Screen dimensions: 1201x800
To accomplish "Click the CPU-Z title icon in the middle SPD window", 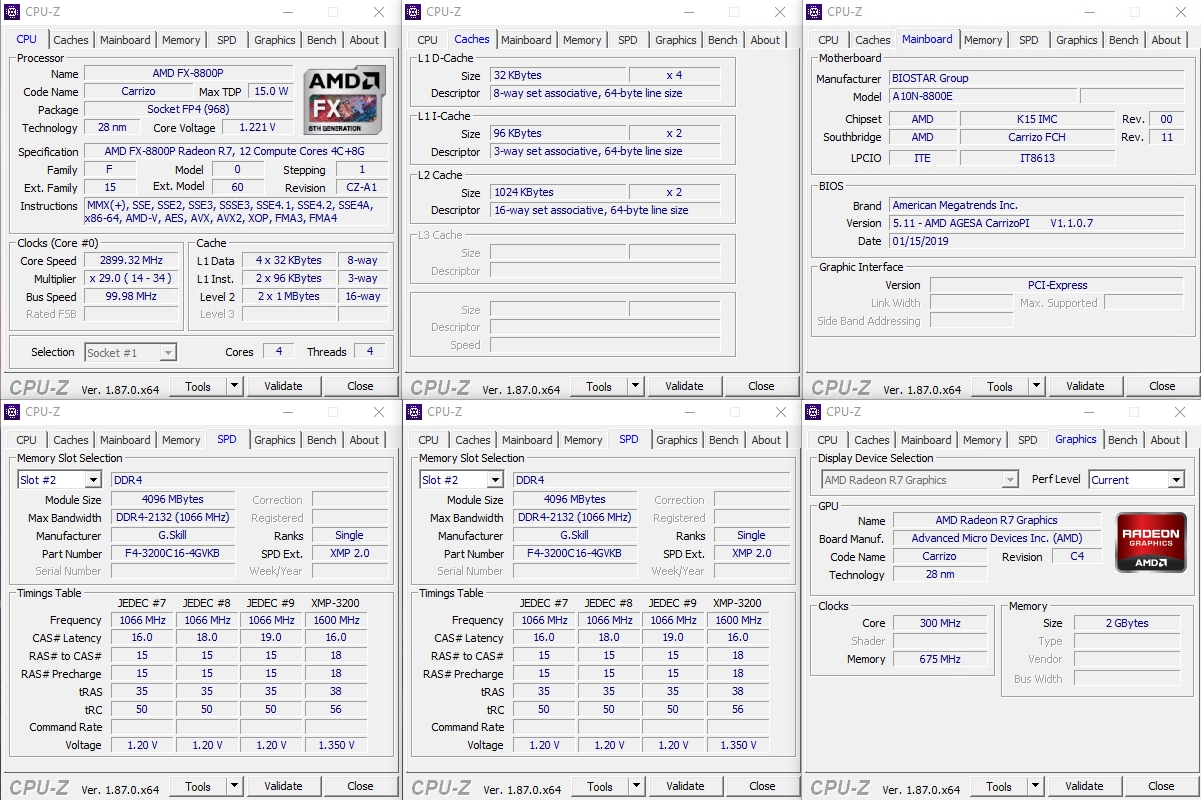I will 413,412.
